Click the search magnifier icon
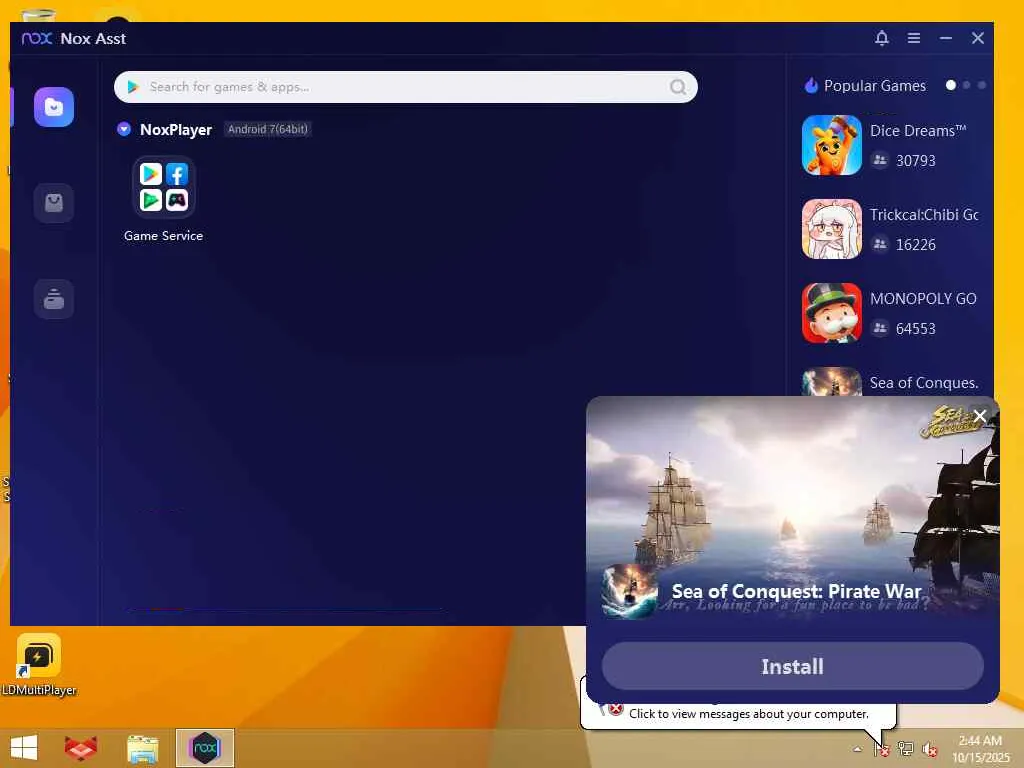 click(x=678, y=87)
